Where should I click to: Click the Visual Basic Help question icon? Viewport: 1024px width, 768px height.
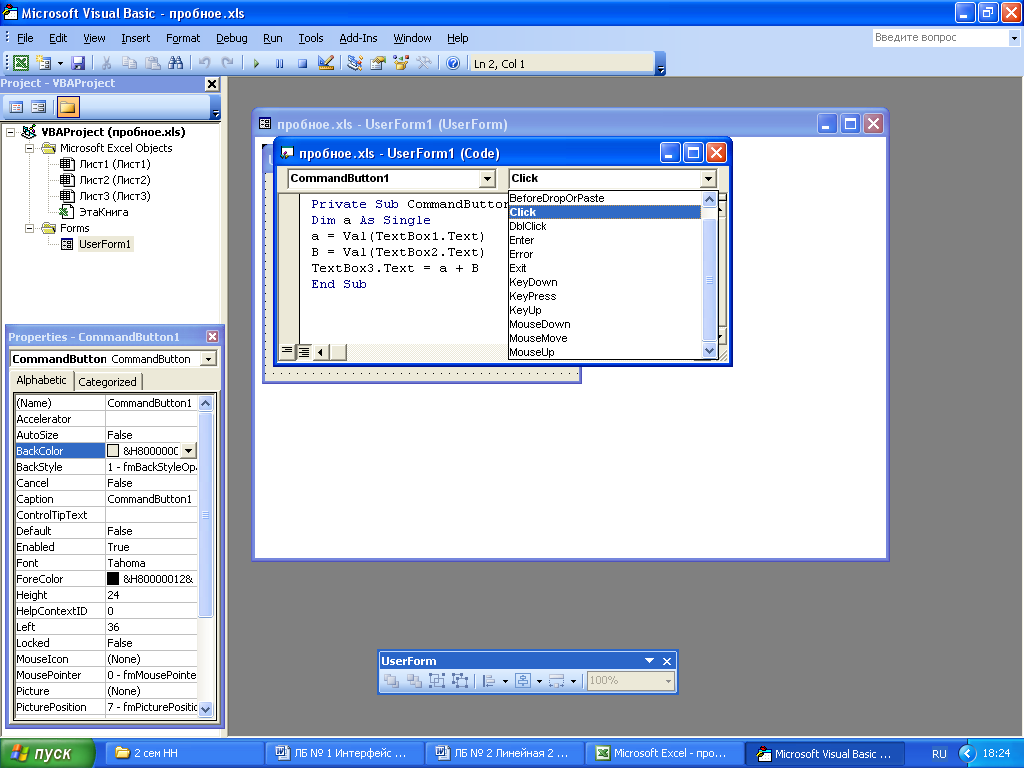[453, 63]
